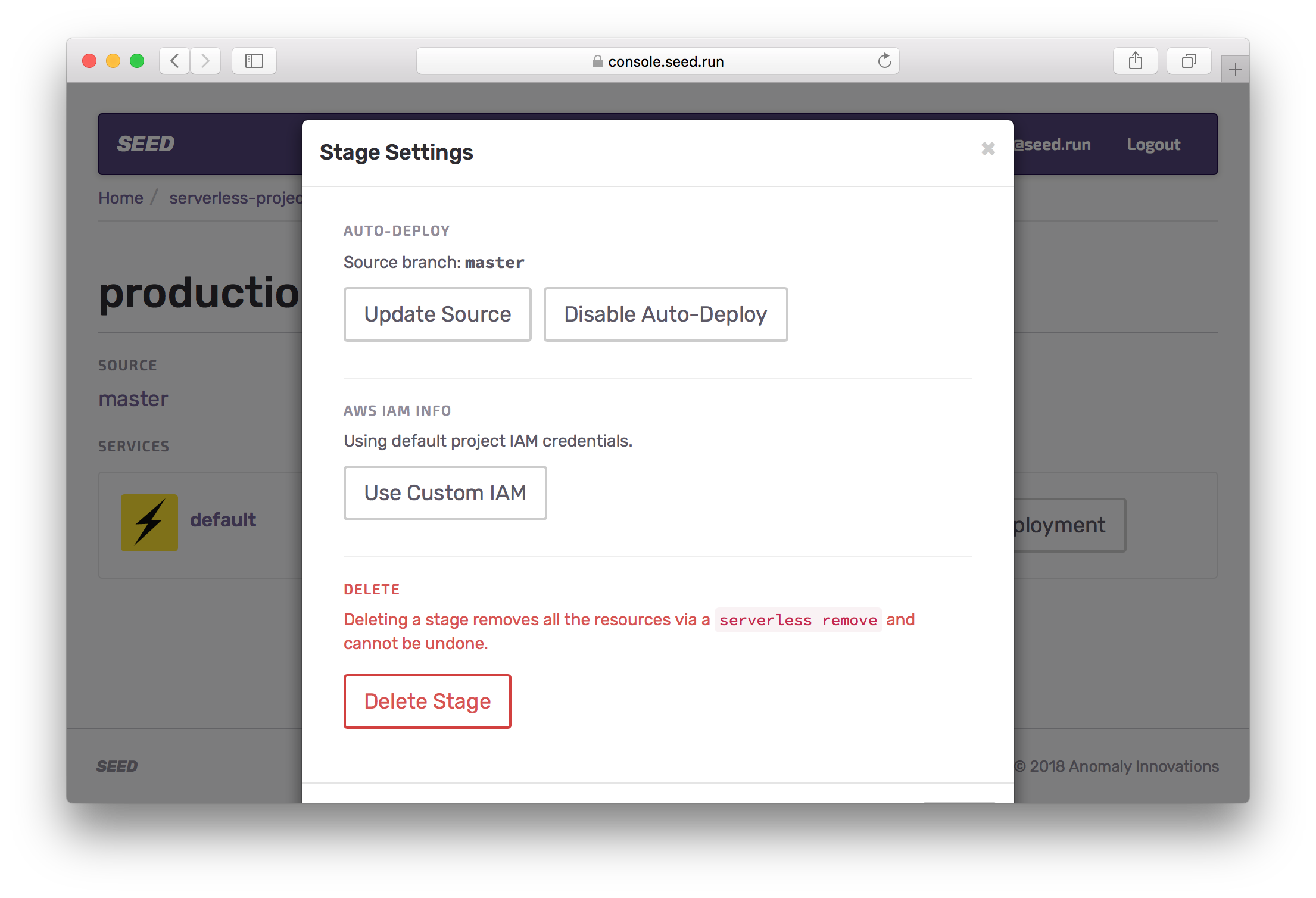This screenshot has height=898, width=1316.
Task: Click the Use Custom IAM button
Action: click(x=445, y=493)
